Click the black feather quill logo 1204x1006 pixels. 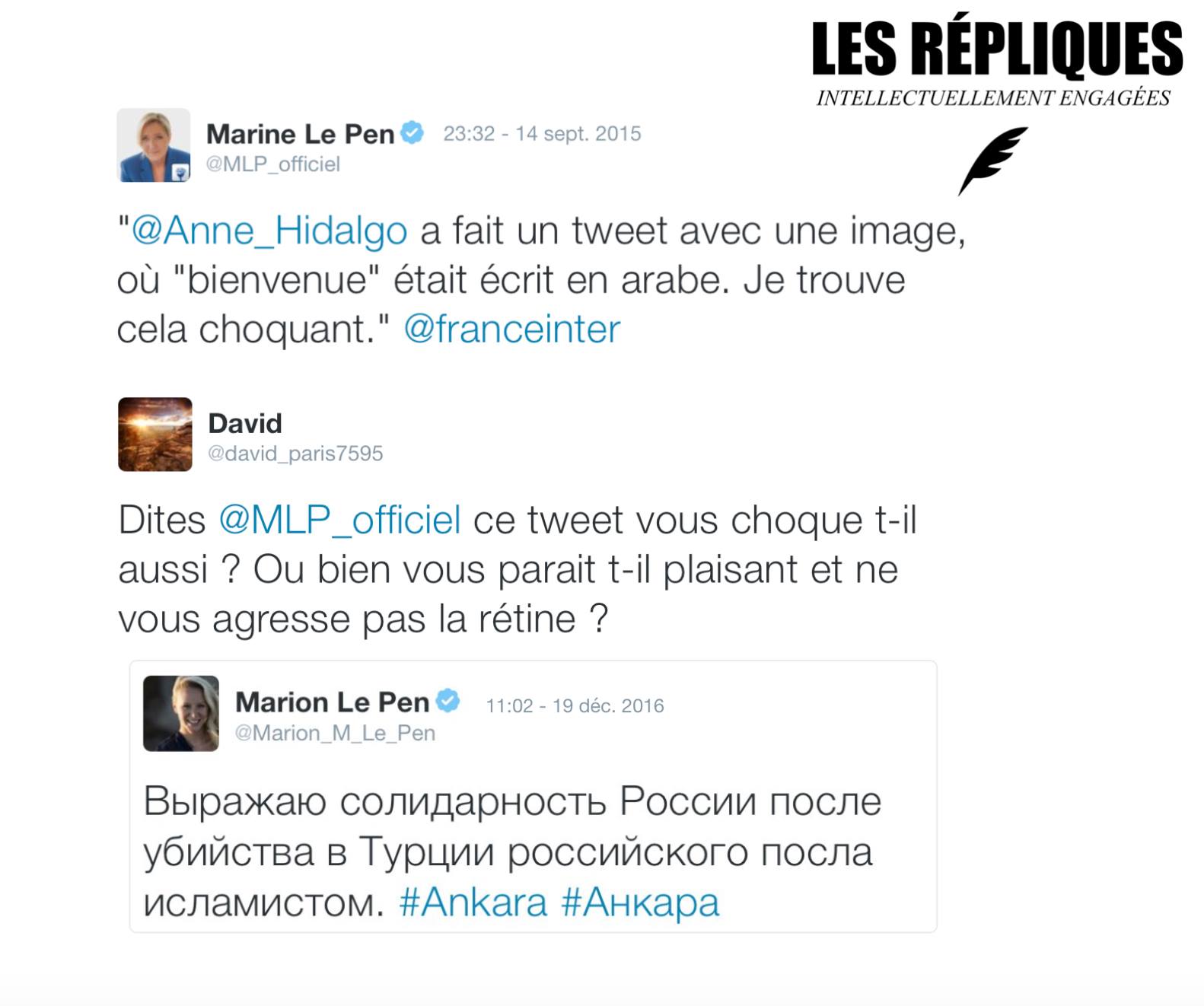[x=992, y=161]
